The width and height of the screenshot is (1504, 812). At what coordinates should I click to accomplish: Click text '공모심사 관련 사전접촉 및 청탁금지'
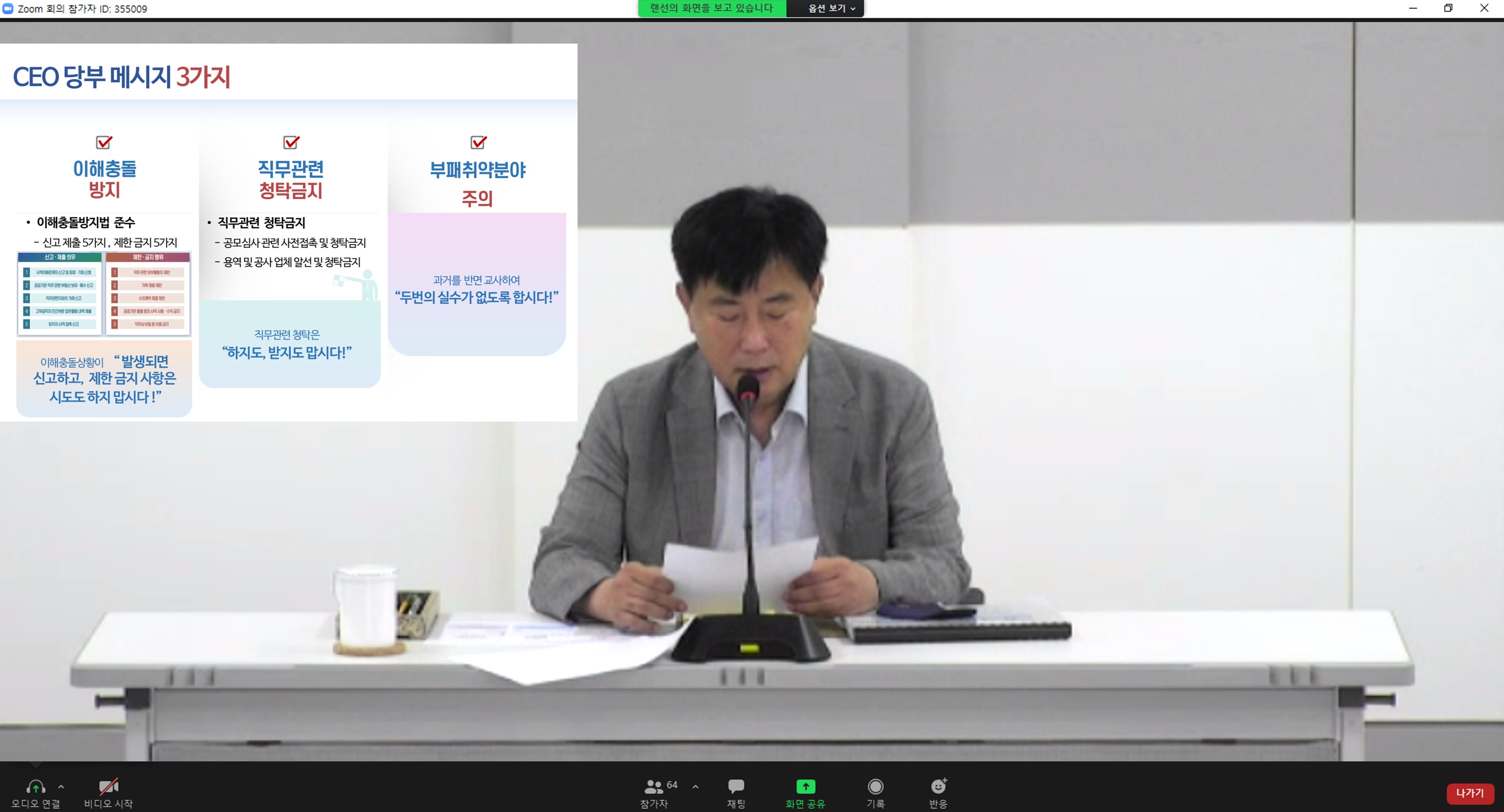pos(294,242)
